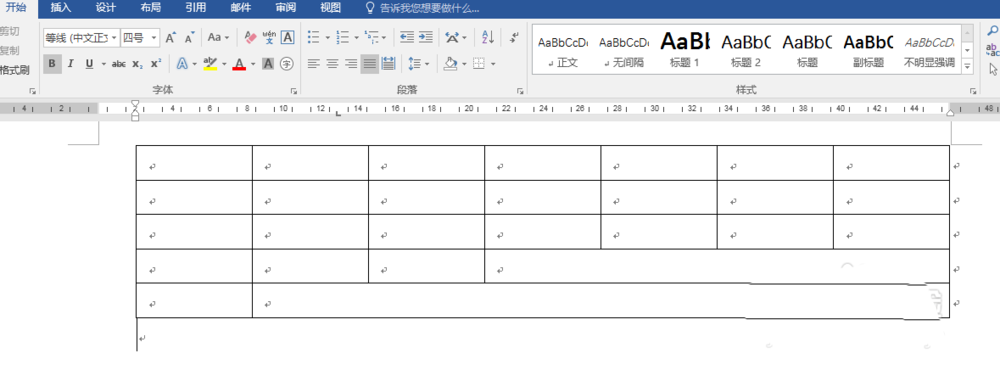Center the text with the Center align icon
This screenshot has height=370, width=1000.
(x=332, y=64)
